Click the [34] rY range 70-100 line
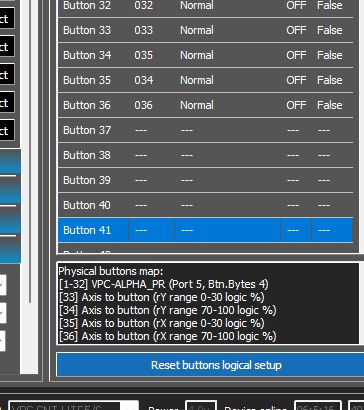The height and width of the screenshot is (410, 364). coord(168,310)
